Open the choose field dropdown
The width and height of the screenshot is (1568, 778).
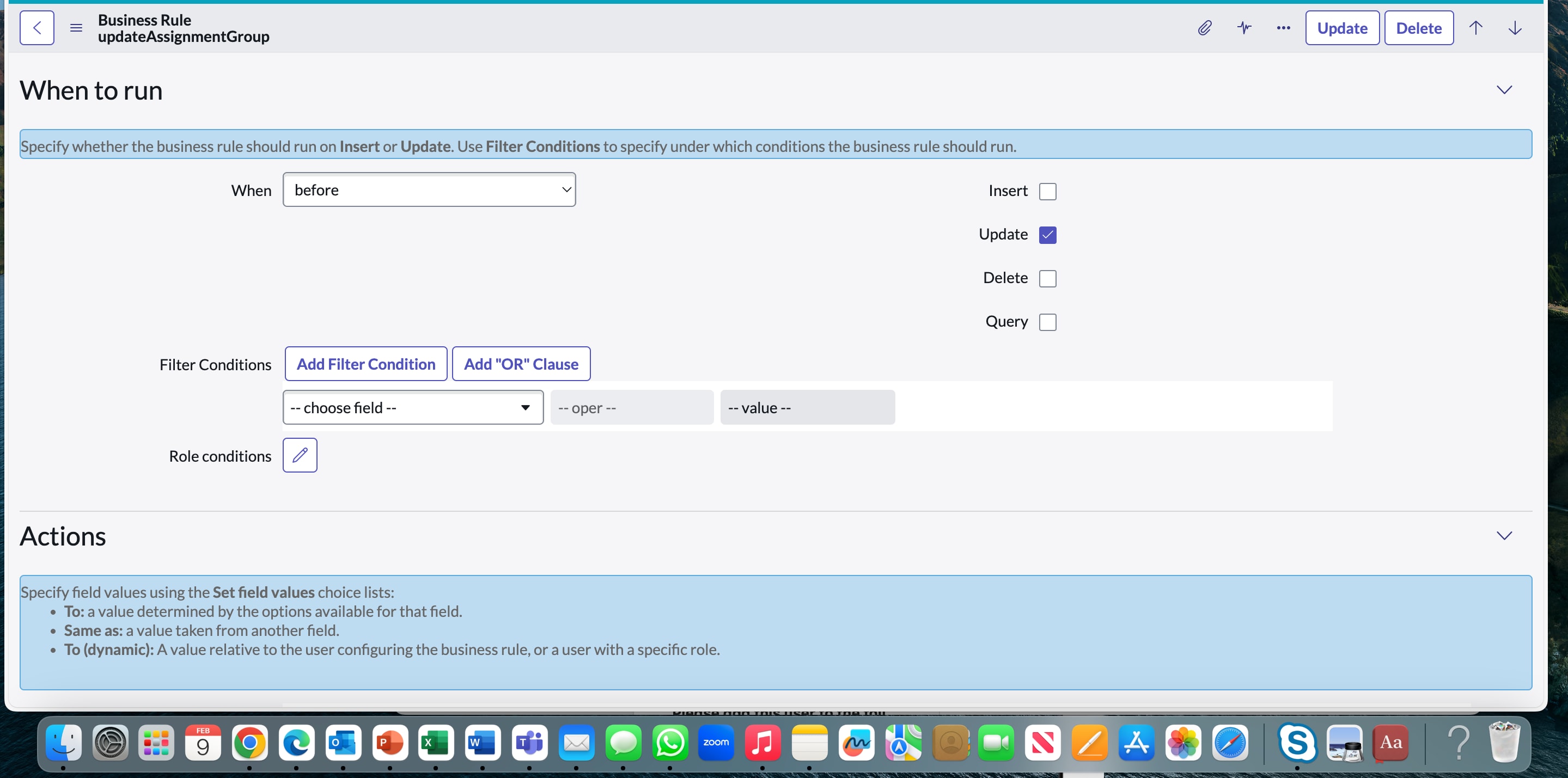[x=413, y=407]
